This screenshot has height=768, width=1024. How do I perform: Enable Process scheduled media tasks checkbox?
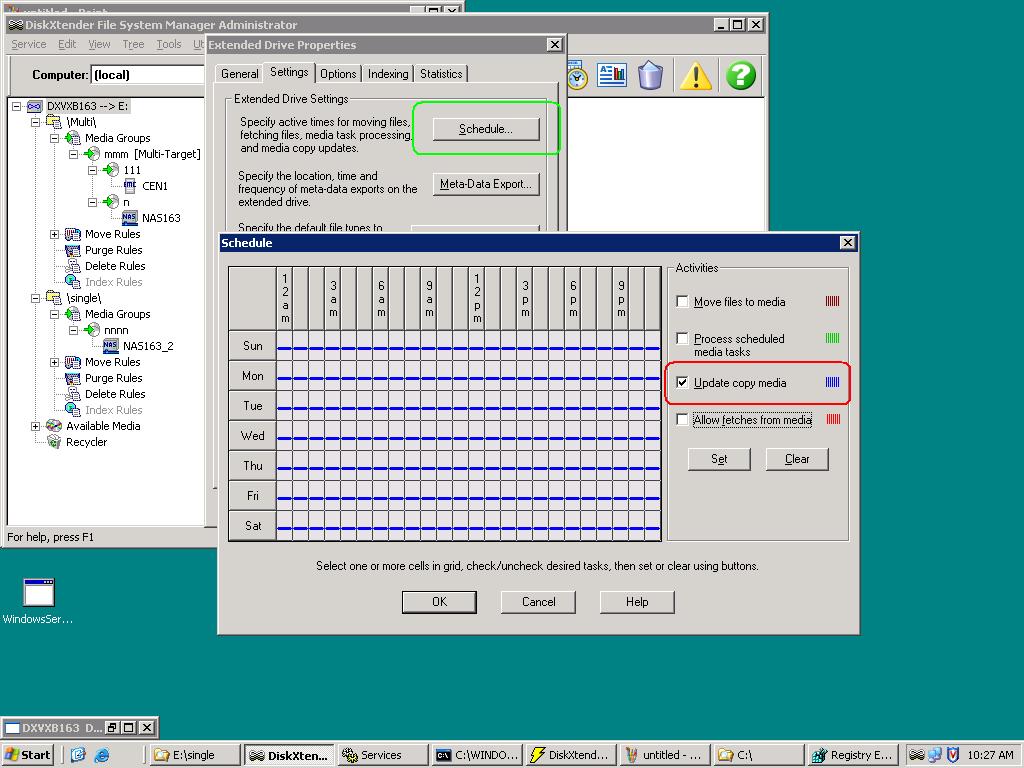coord(682,338)
